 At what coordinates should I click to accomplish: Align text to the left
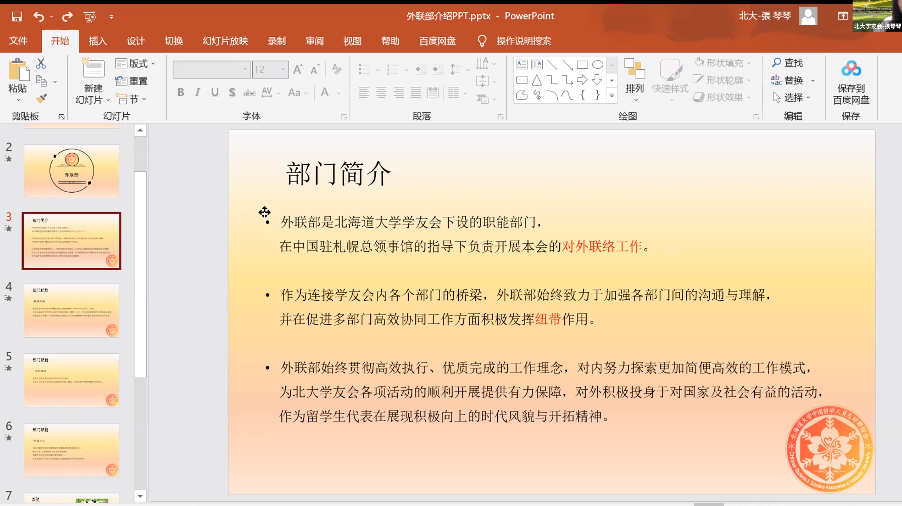click(364, 92)
